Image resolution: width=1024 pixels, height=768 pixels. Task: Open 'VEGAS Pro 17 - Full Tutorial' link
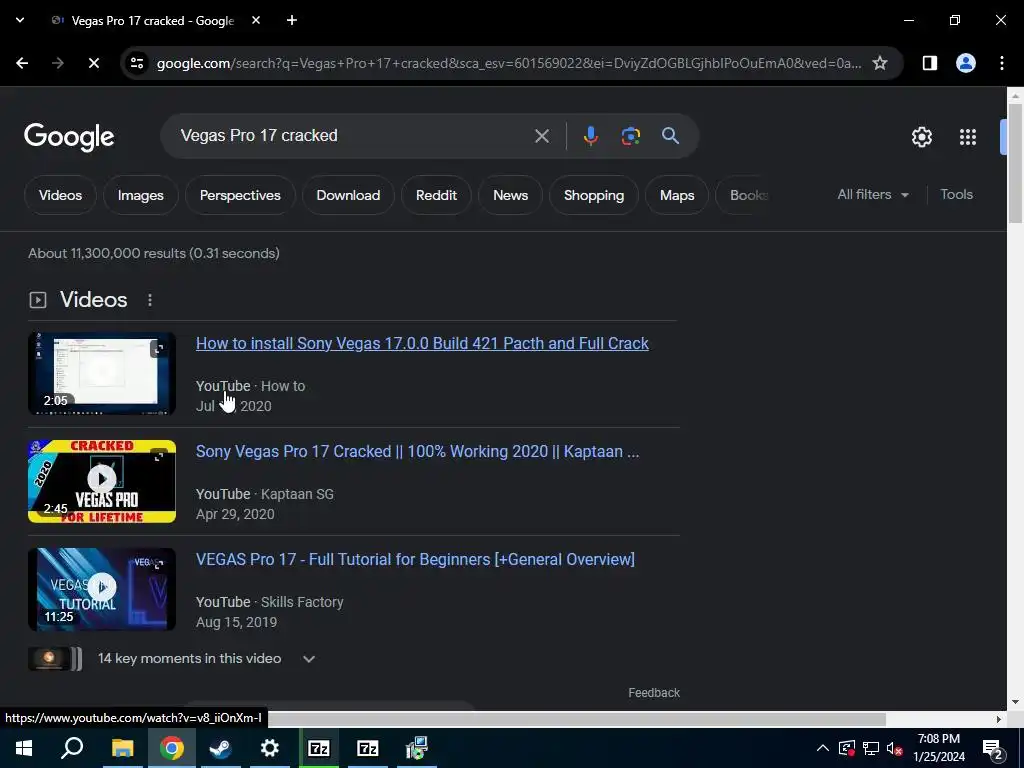[x=415, y=560]
